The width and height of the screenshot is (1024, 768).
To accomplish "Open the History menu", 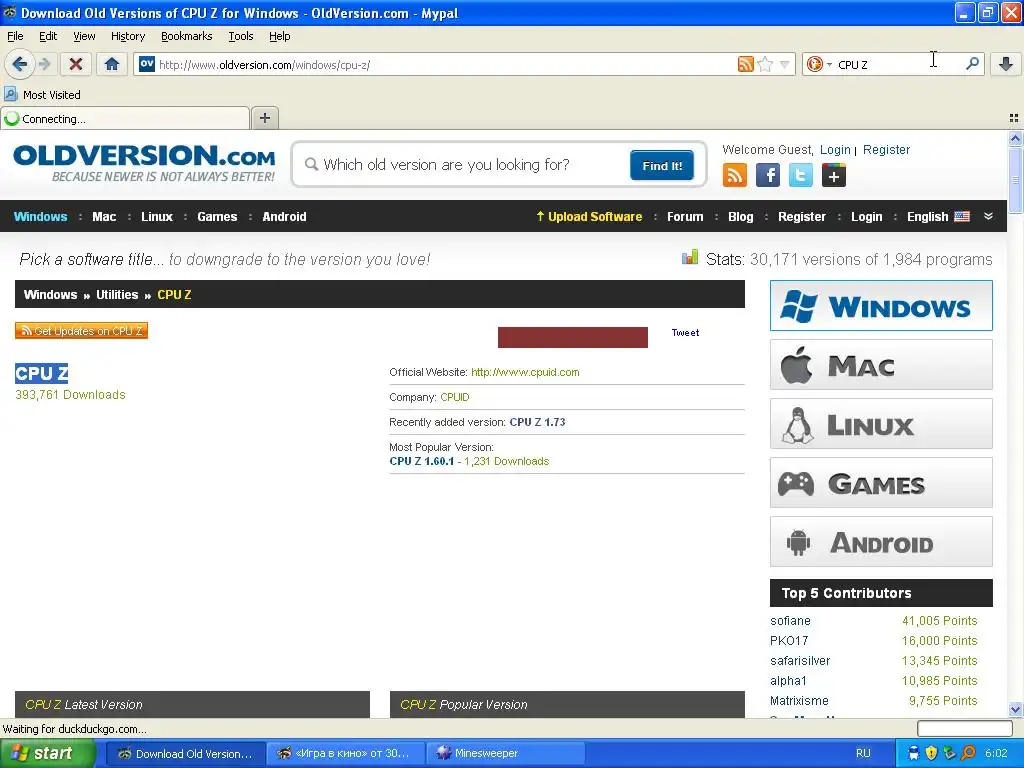I will click(x=128, y=36).
